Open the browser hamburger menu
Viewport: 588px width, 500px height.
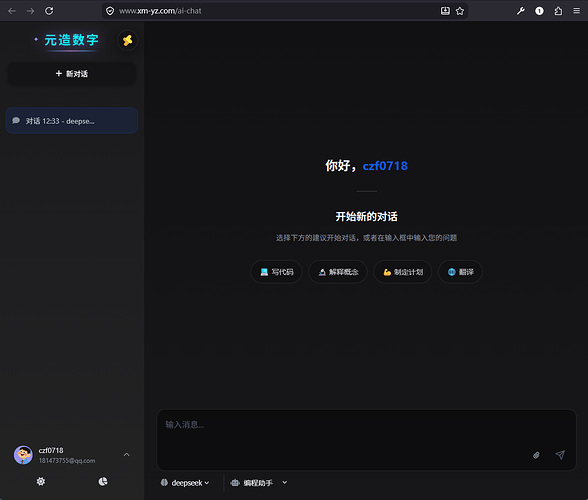576,11
